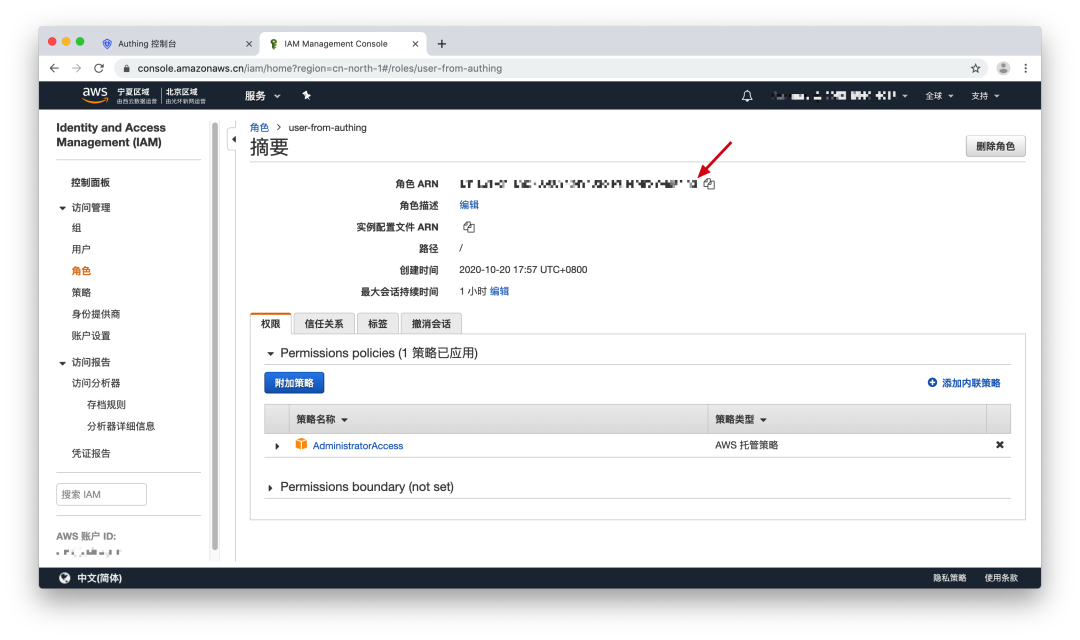The image size is (1080, 640).
Task: Select the IAM Management Console tab
Action: pos(343,44)
